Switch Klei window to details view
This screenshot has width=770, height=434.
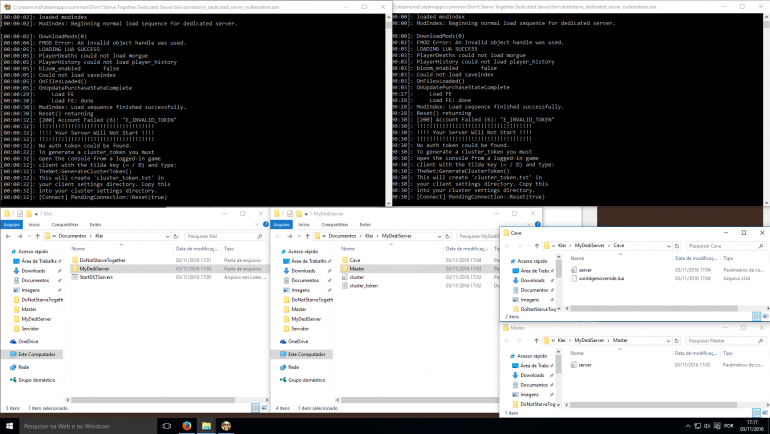pos(254,408)
